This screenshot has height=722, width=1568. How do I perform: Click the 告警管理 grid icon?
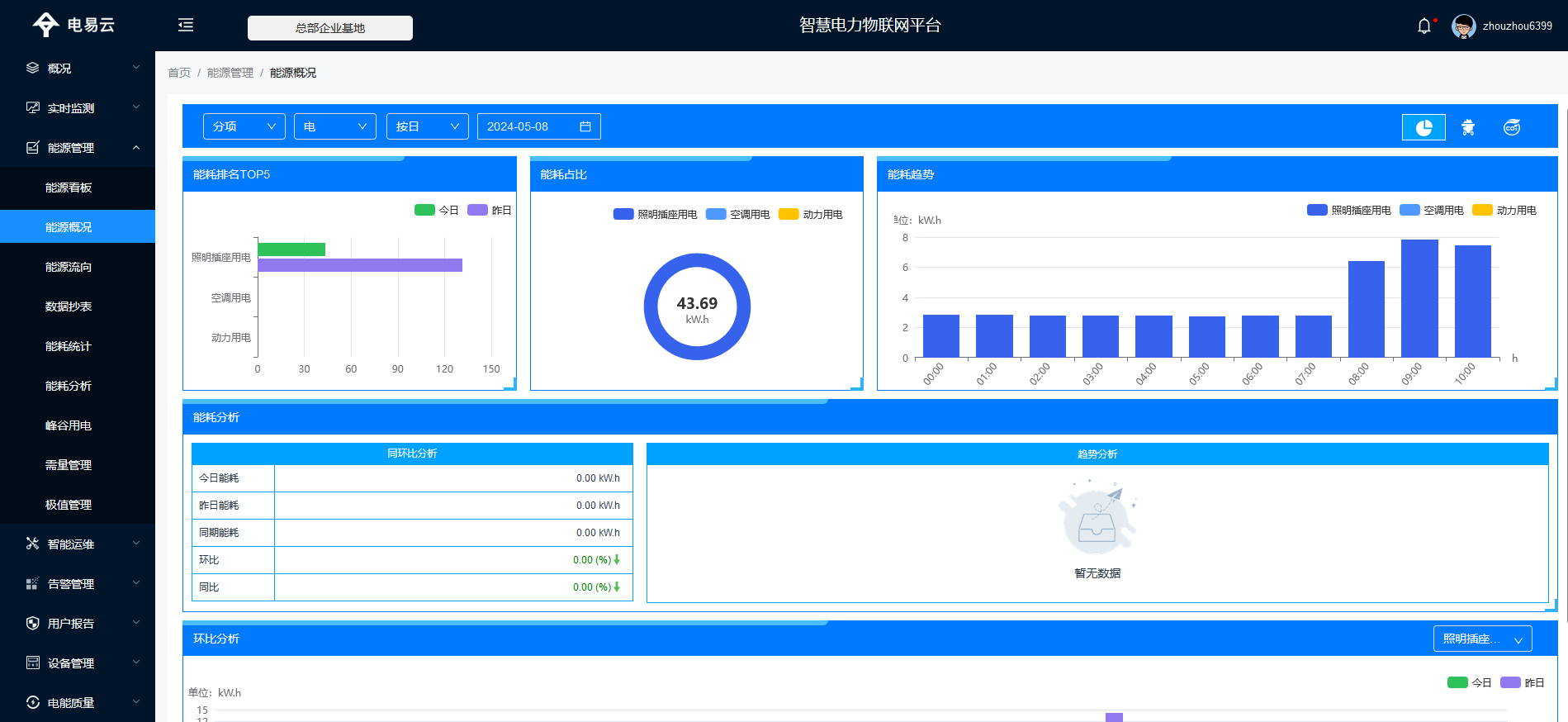(33, 583)
